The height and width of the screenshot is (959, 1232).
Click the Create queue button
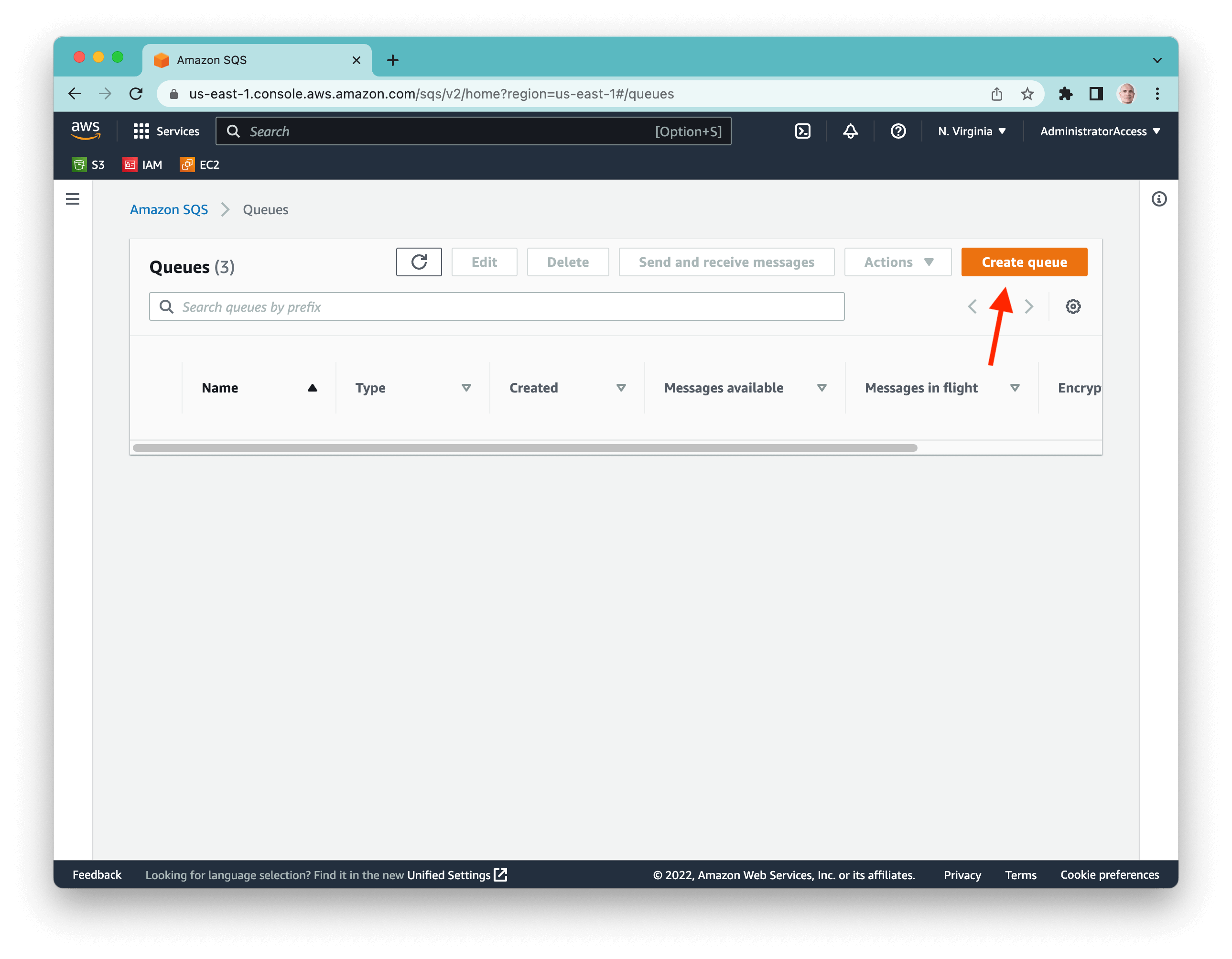[x=1024, y=262]
